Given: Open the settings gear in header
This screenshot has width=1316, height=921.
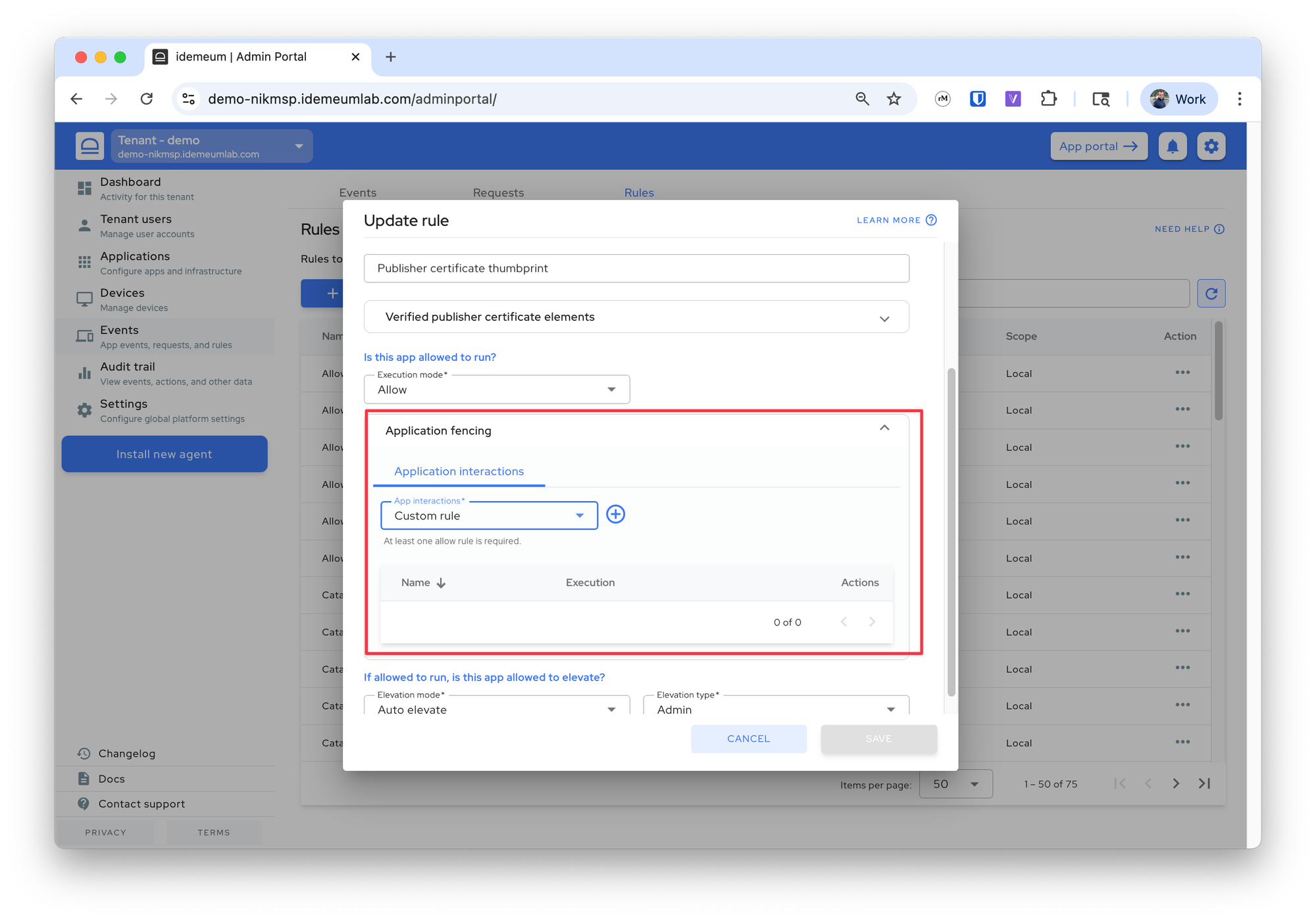Looking at the screenshot, I should tap(1211, 146).
